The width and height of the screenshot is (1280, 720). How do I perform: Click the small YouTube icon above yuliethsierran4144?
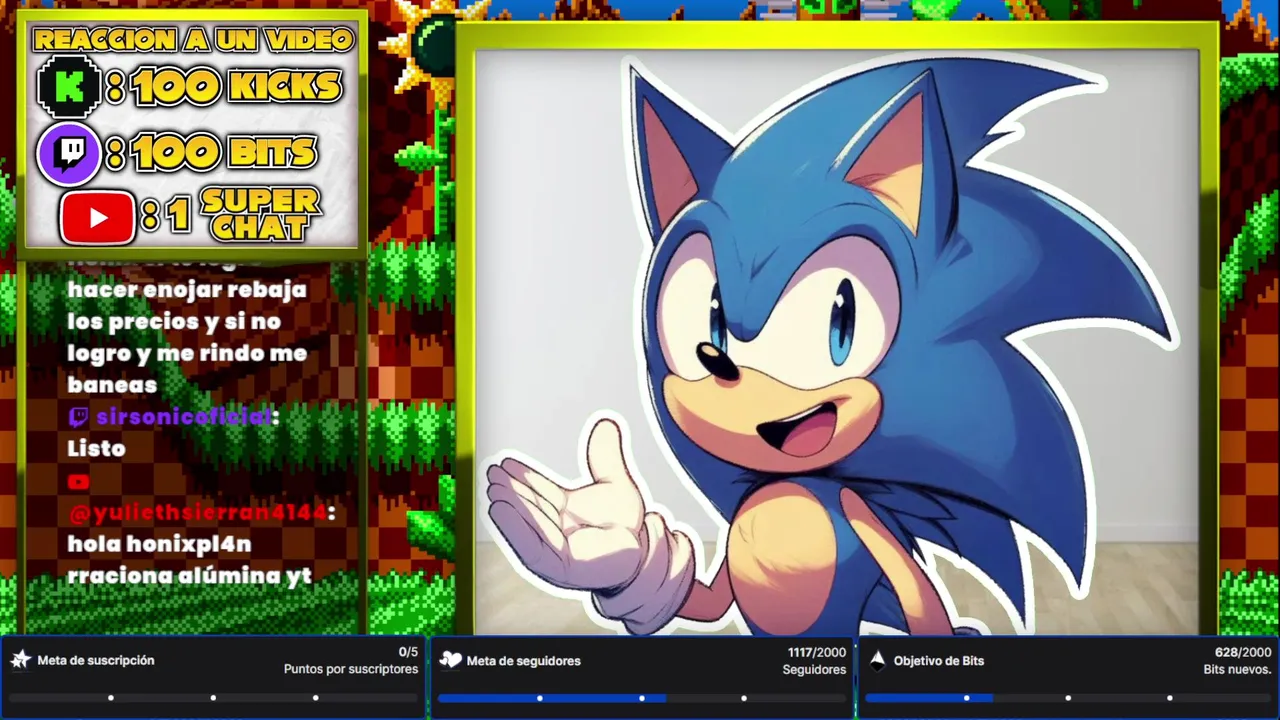[x=78, y=481]
